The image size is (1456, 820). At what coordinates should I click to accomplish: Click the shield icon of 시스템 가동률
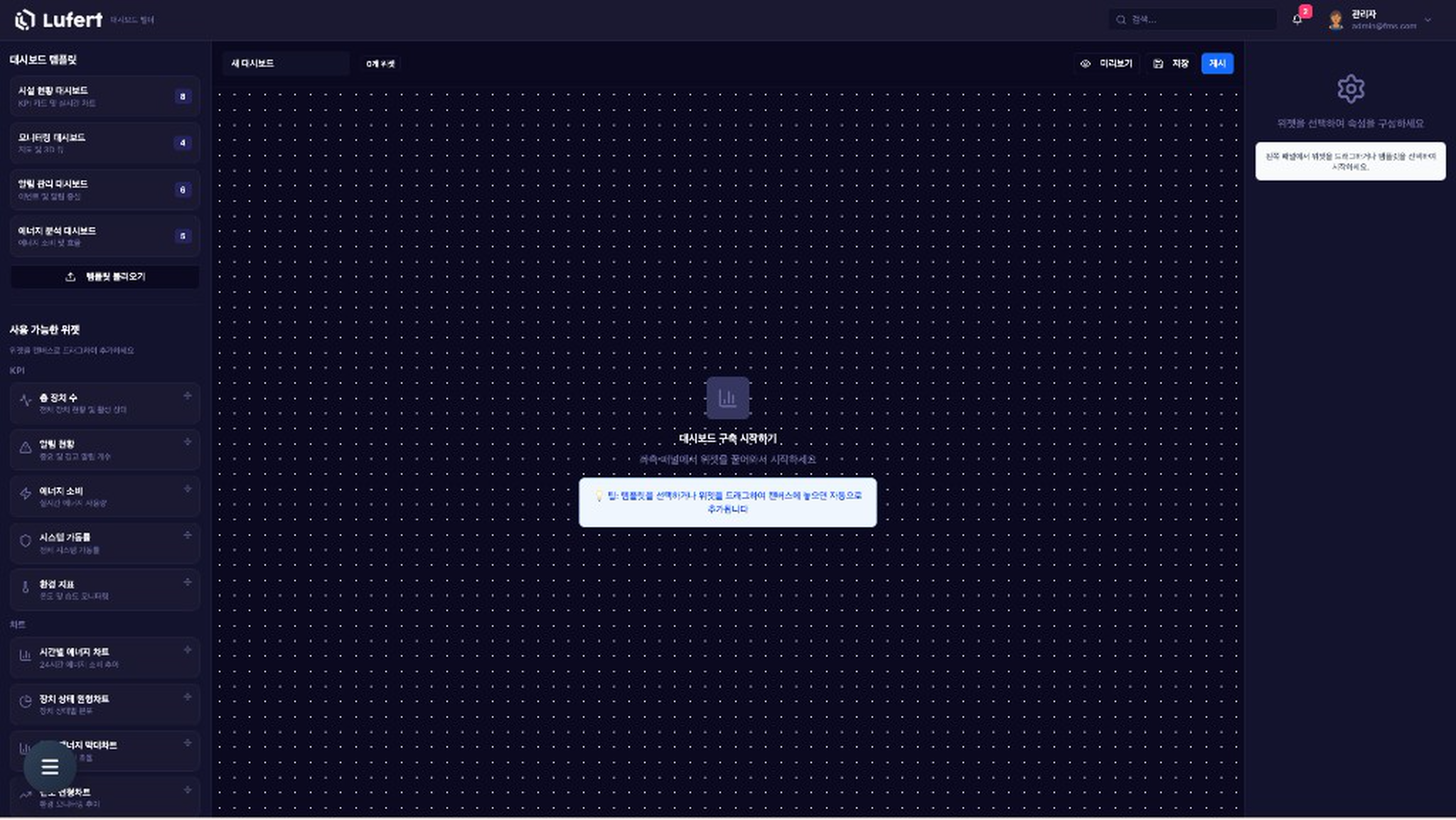point(26,540)
